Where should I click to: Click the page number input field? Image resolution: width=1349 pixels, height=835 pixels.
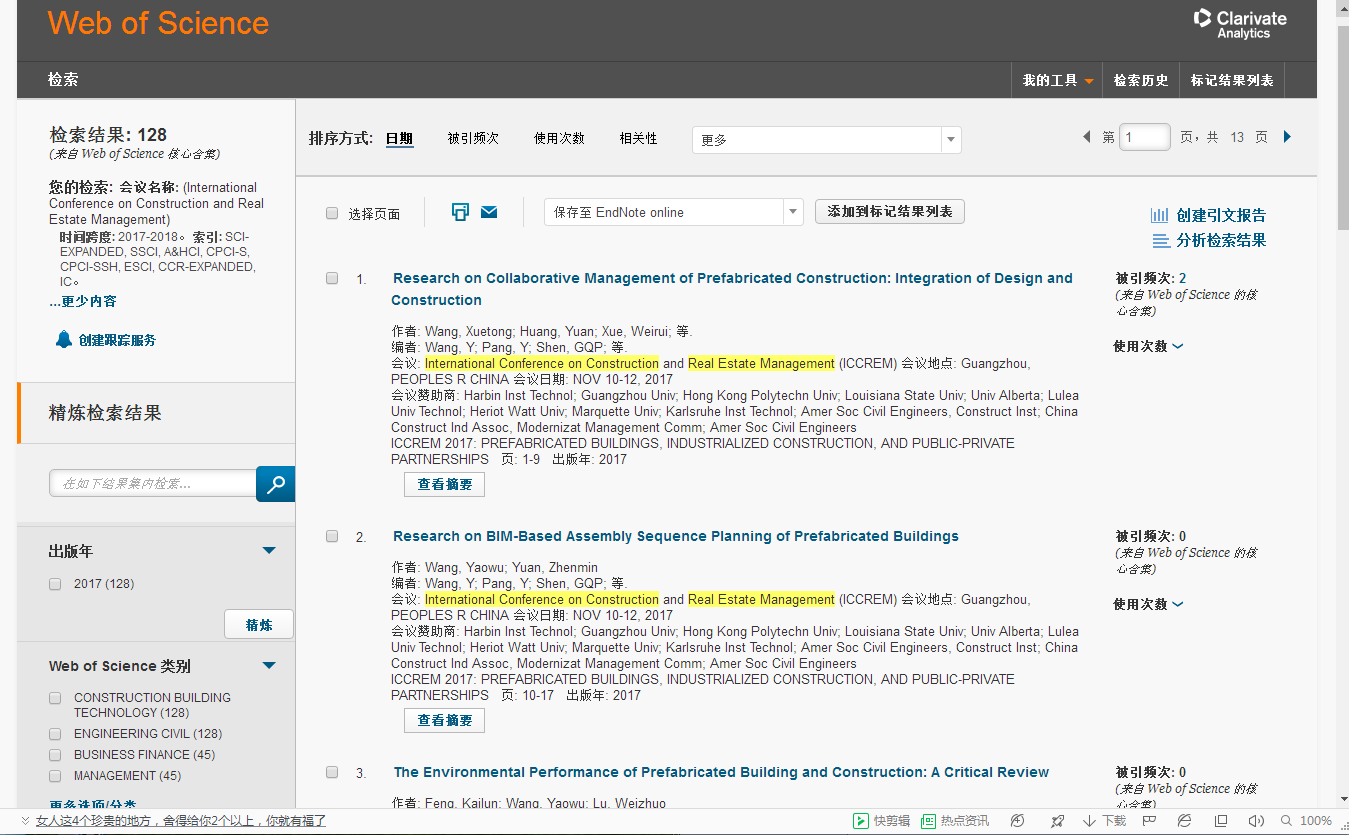(x=1145, y=137)
